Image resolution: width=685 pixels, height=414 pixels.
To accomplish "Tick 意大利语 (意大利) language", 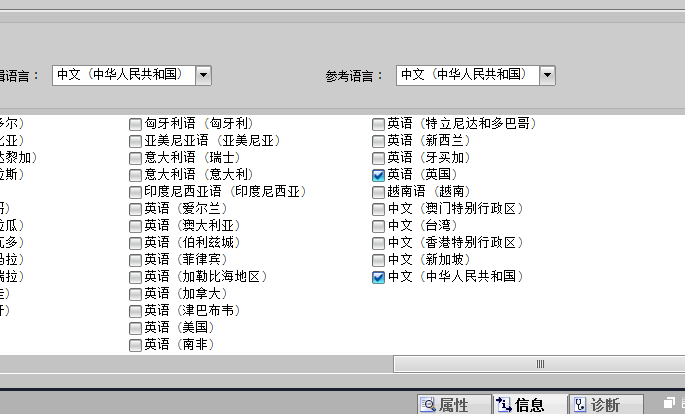I will pos(135,176).
